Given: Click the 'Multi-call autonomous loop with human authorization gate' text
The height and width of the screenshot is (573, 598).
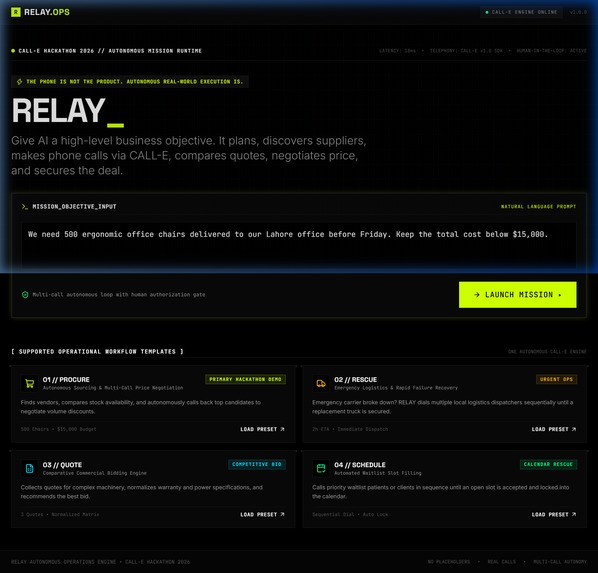Looking at the screenshot, I should point(119,295).
